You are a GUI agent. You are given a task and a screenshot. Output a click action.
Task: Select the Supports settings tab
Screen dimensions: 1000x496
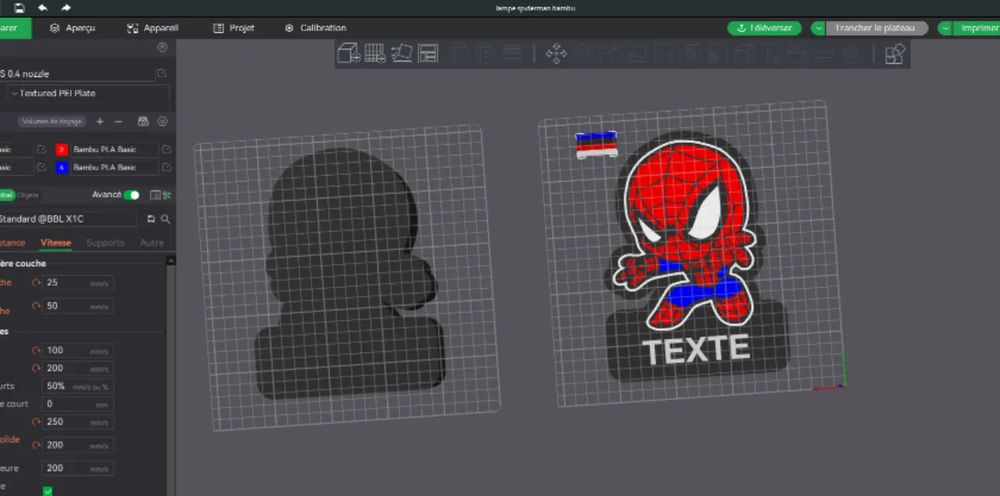click(x=105, y=243)
